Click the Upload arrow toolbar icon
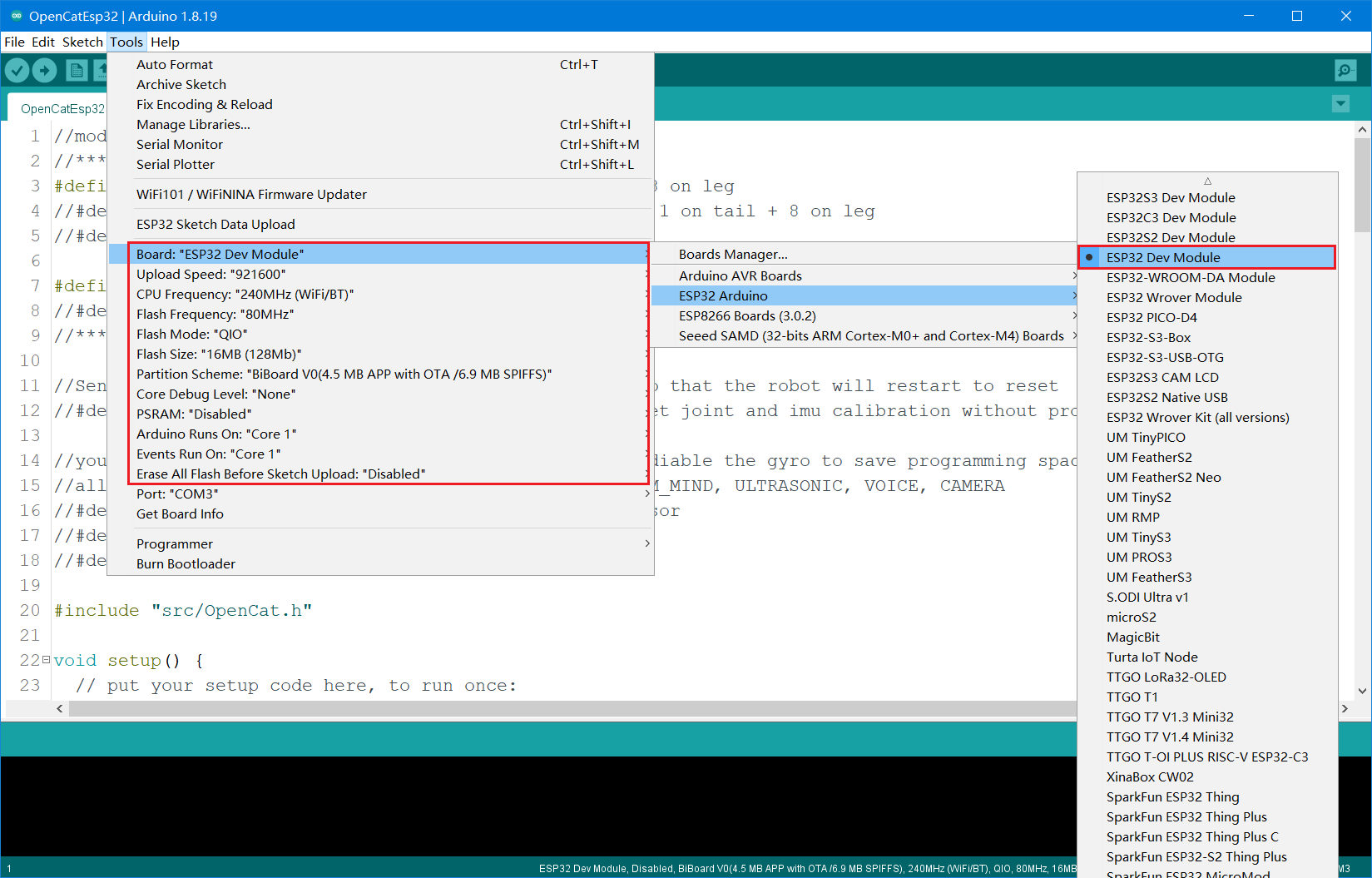 pyautogui.click(x=45, y=71)
